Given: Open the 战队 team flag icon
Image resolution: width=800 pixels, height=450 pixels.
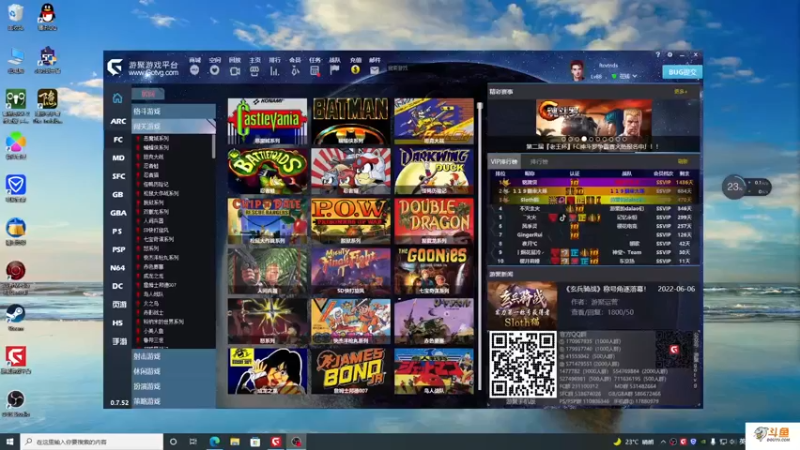Looking at the screenshot, I should [335, 70].
